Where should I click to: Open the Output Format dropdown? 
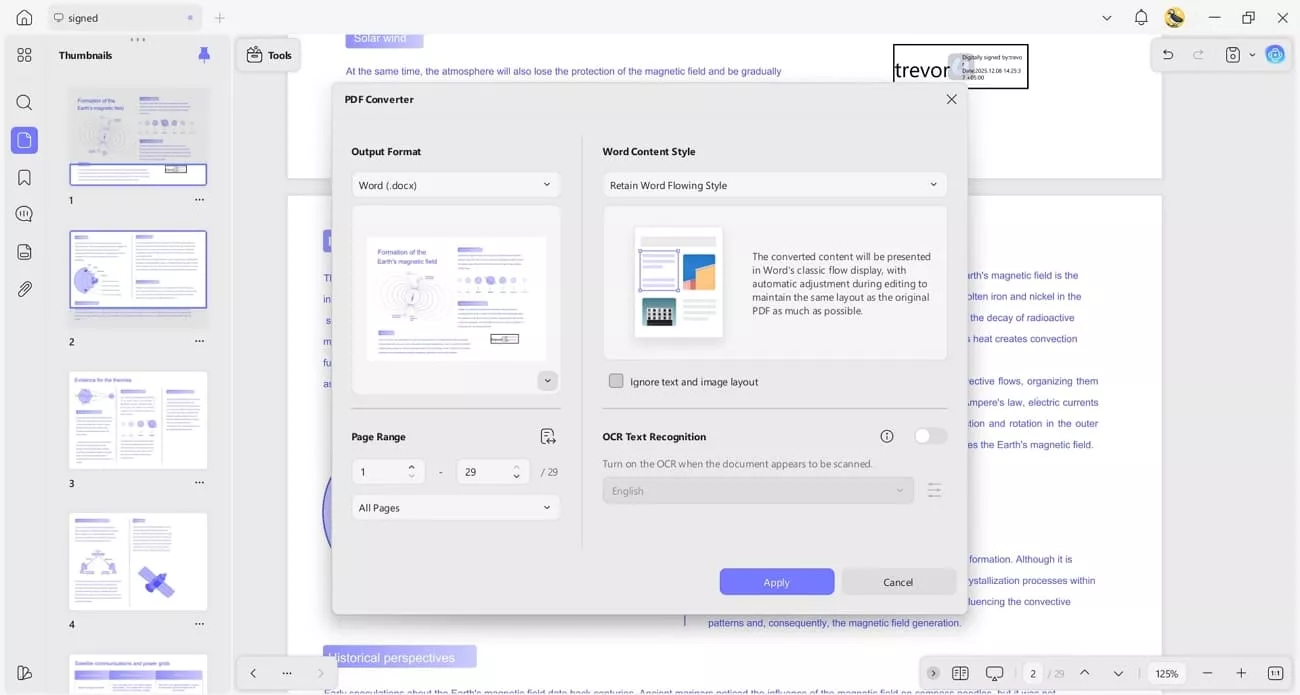tap(455, 185)
